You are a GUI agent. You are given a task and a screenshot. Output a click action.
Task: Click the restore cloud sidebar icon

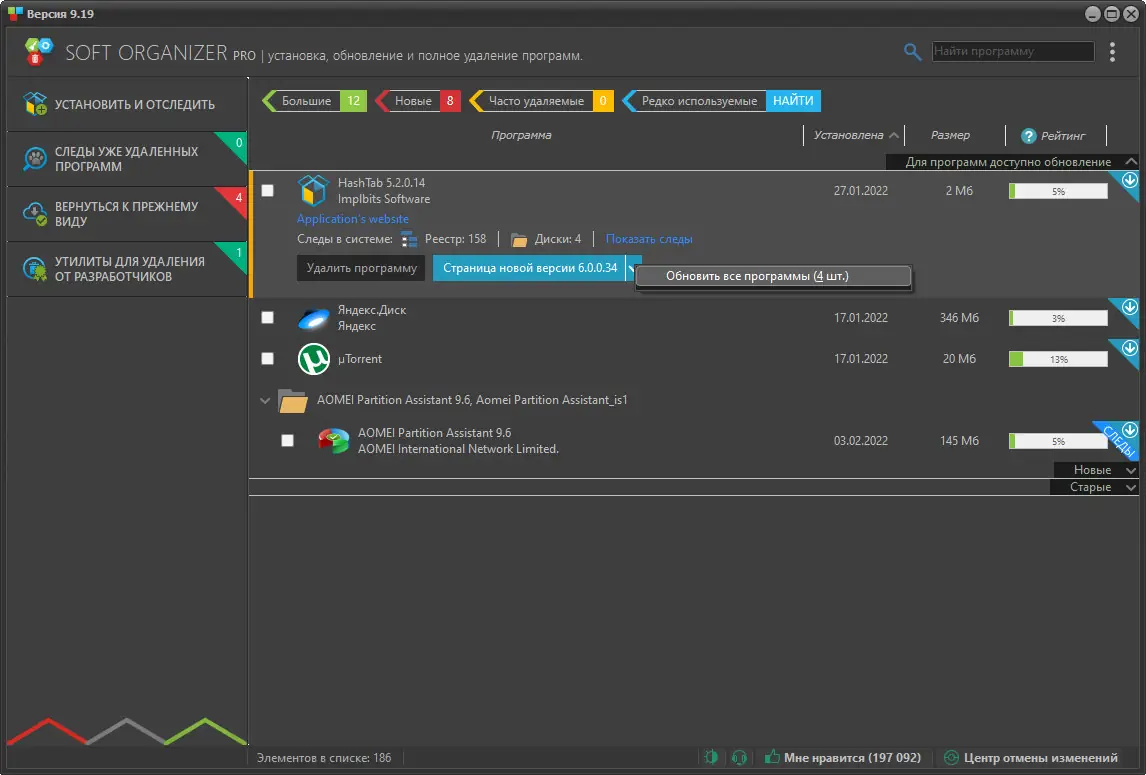pos(35,213)
